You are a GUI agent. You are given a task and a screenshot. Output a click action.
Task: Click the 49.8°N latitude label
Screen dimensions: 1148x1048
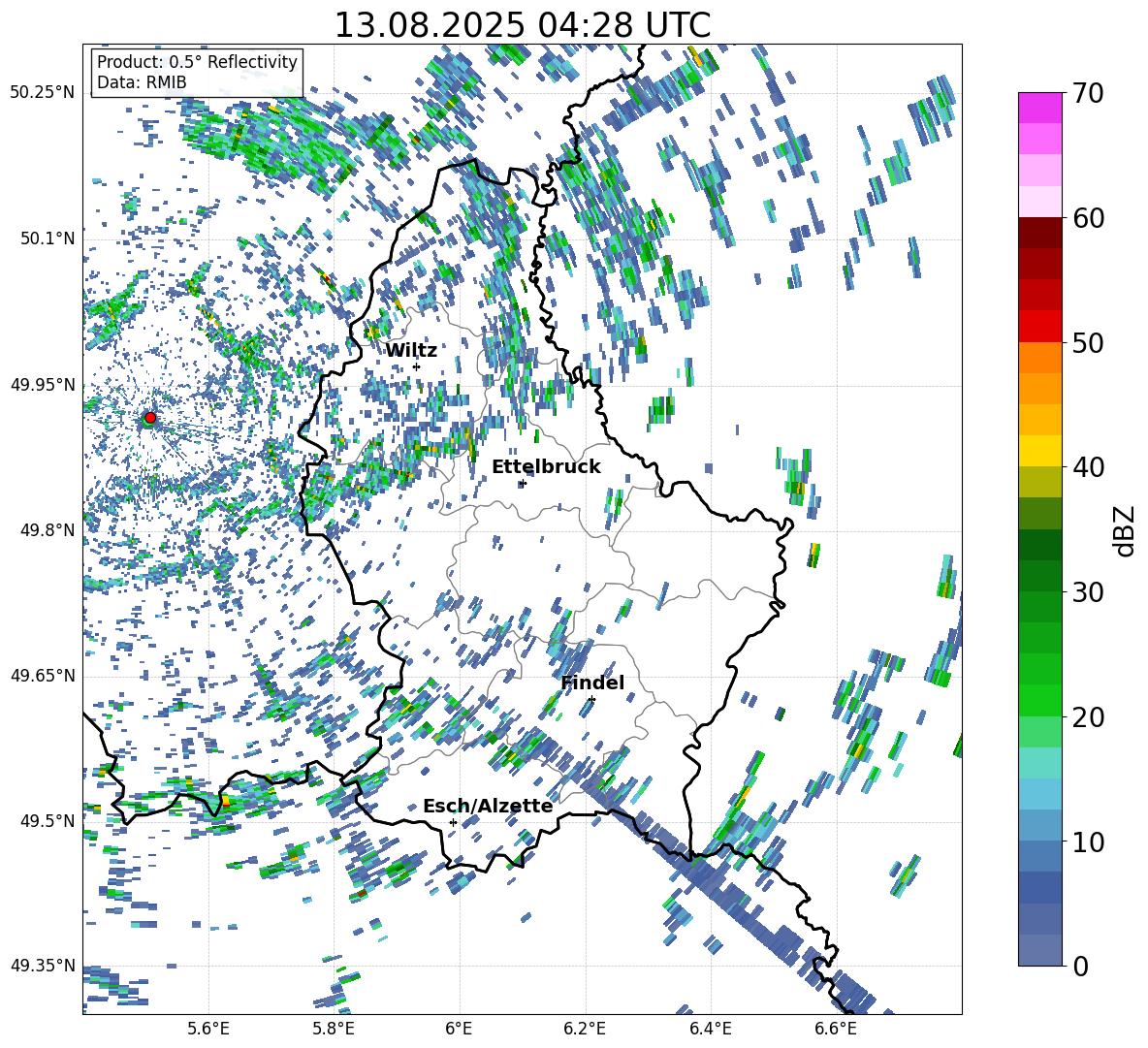click(47, 530)
